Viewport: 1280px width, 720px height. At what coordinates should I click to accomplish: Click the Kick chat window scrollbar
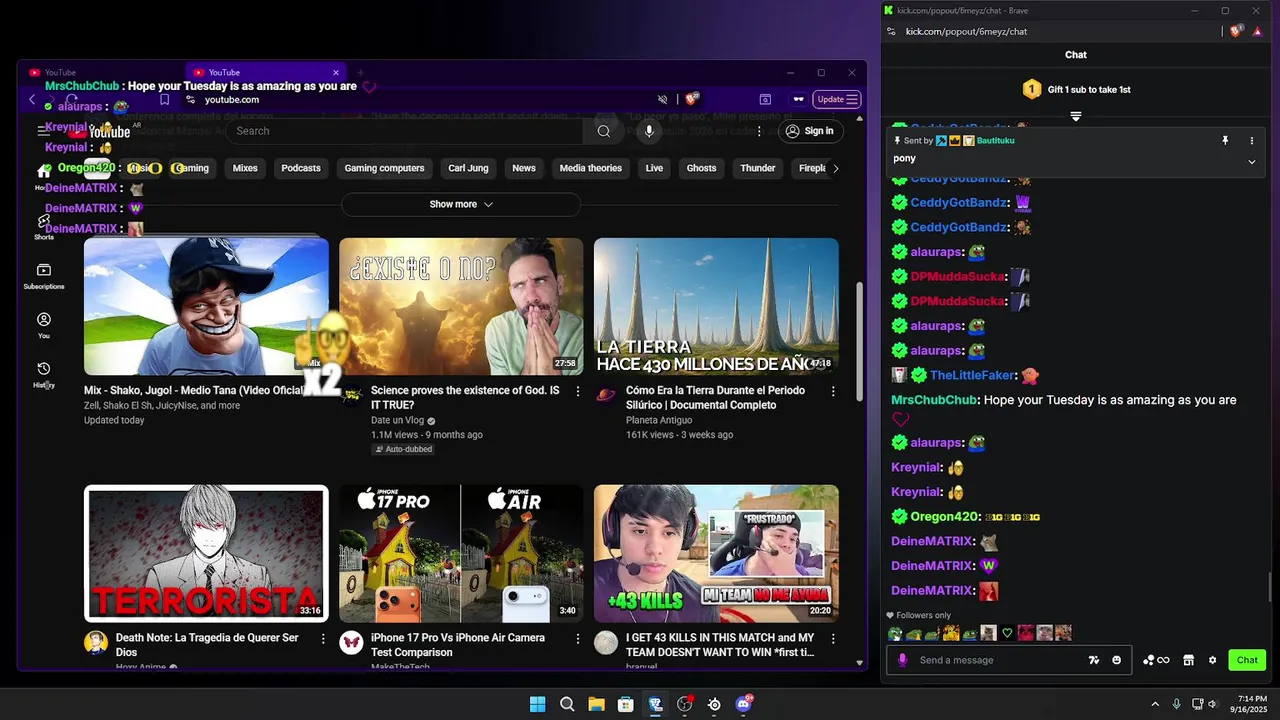click(x=1272, y=586)
